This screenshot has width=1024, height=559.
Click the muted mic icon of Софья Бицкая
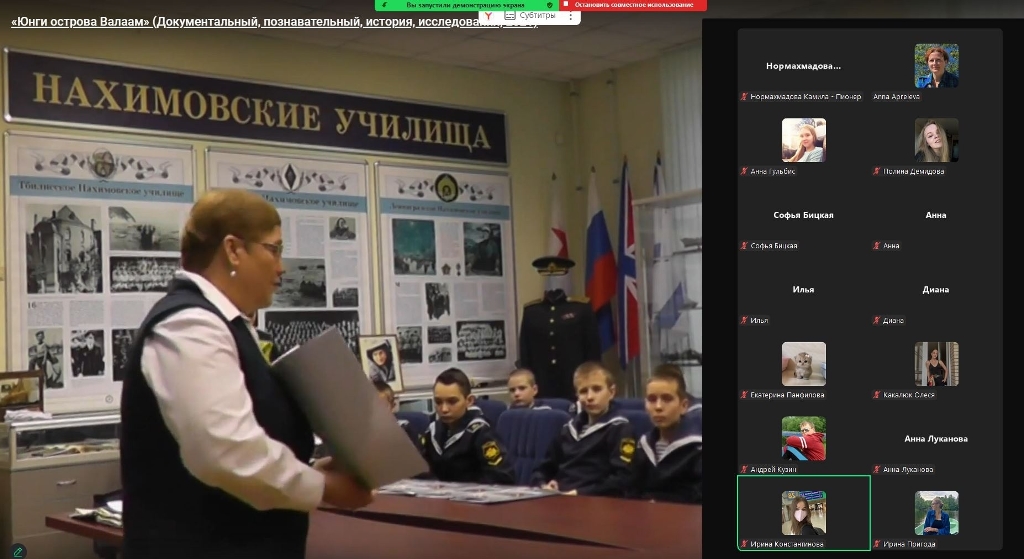tap(744, 246)
